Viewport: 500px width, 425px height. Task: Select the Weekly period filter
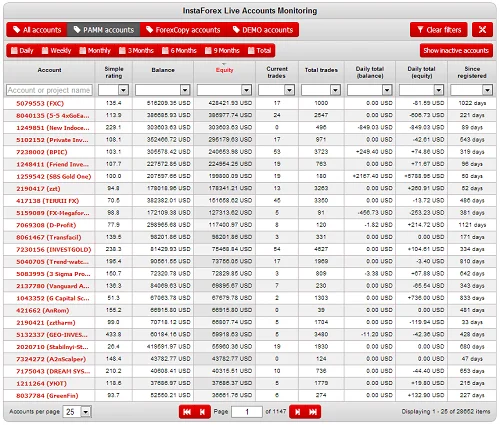[56, 51]
